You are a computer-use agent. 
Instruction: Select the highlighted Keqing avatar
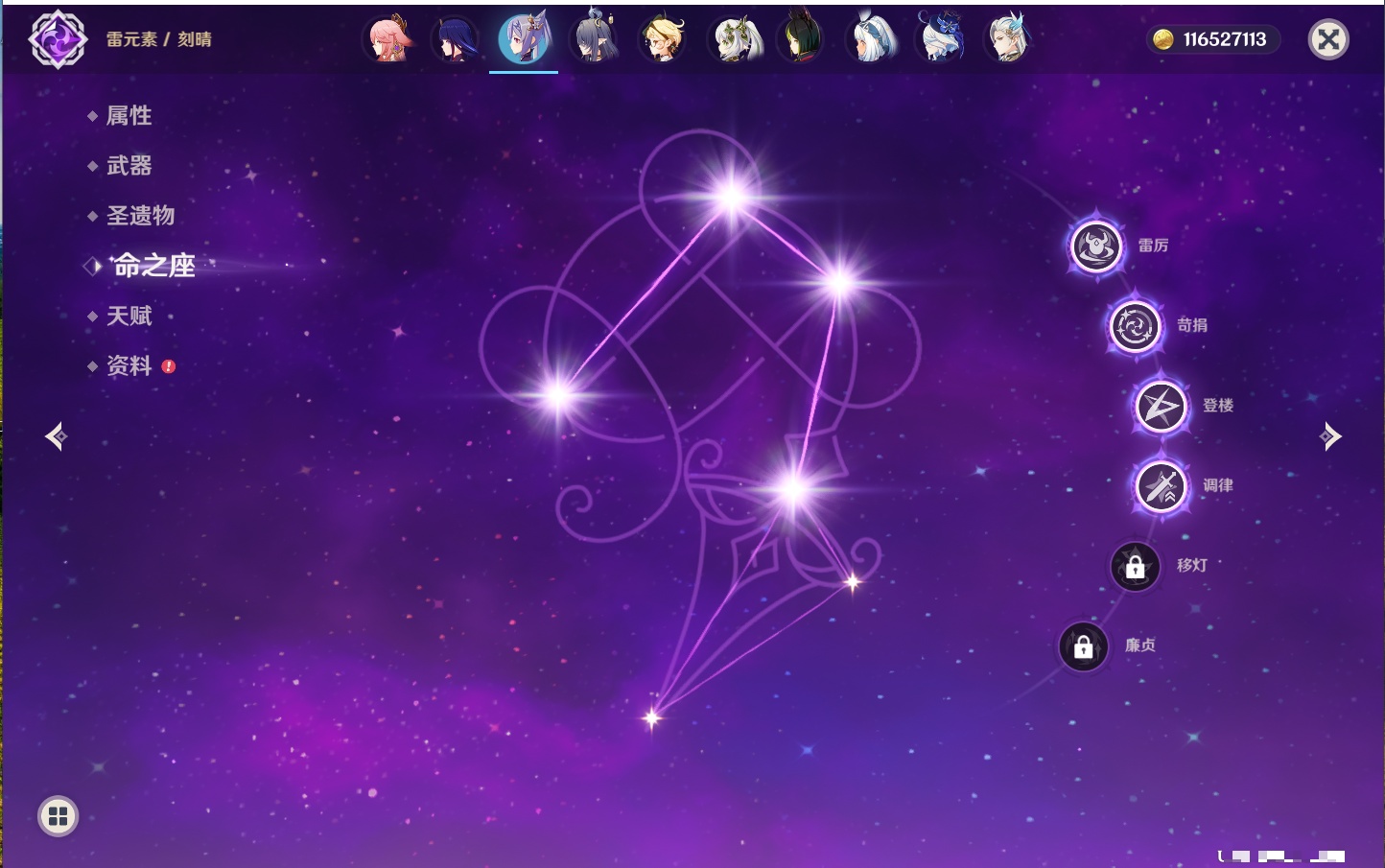click(524, 39)
